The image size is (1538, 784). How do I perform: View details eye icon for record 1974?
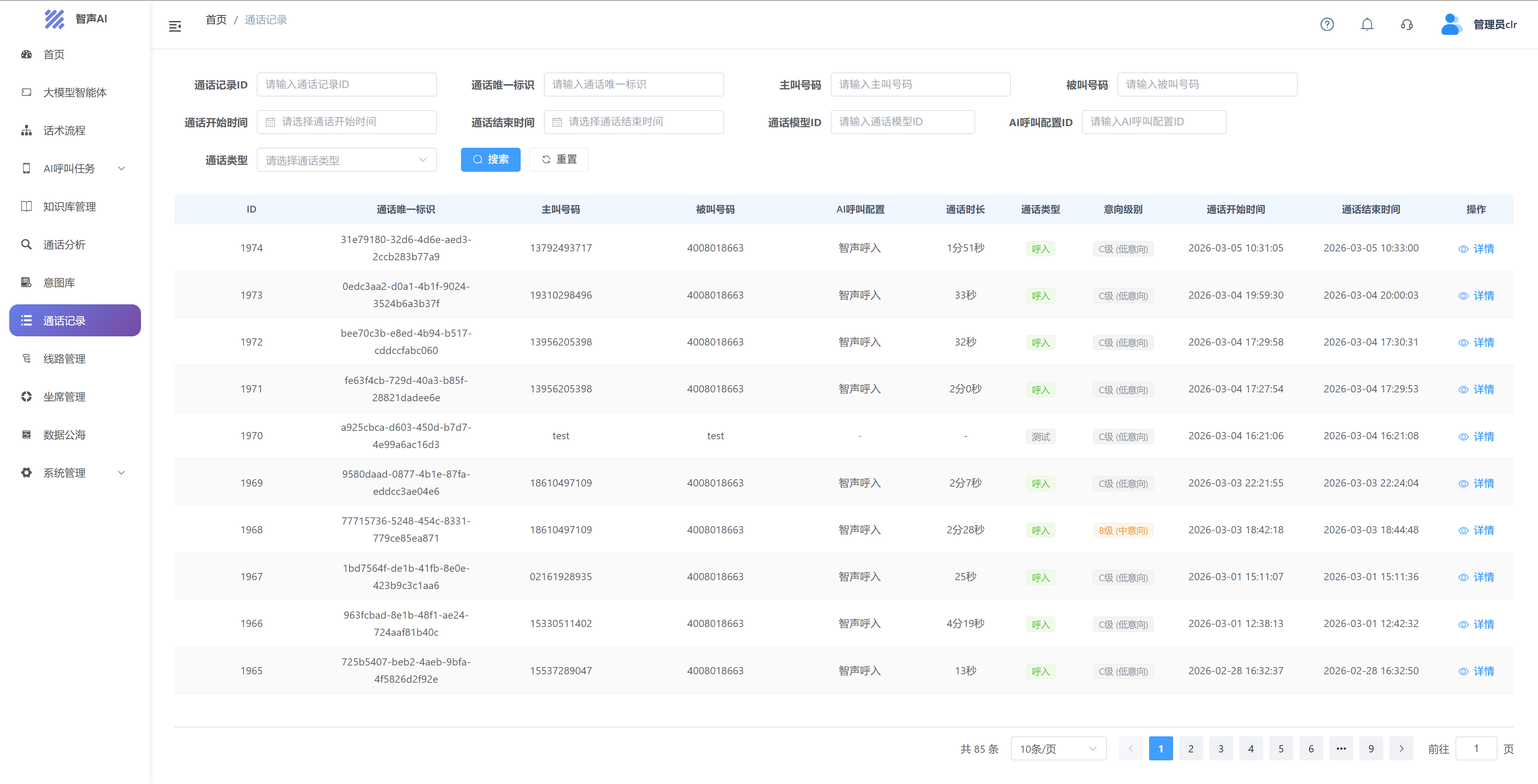point(1464,249)
